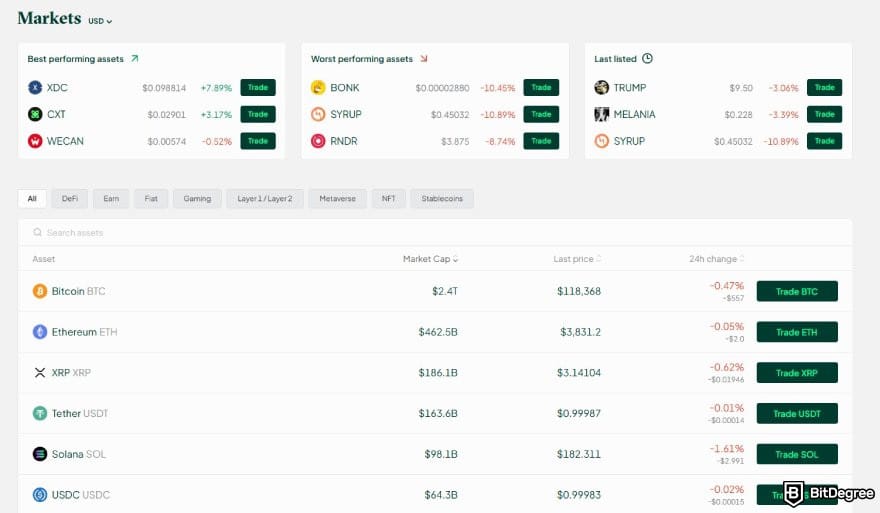Focus the Search assets field
This screenshot has height=513, width=880.
[435, 232]
